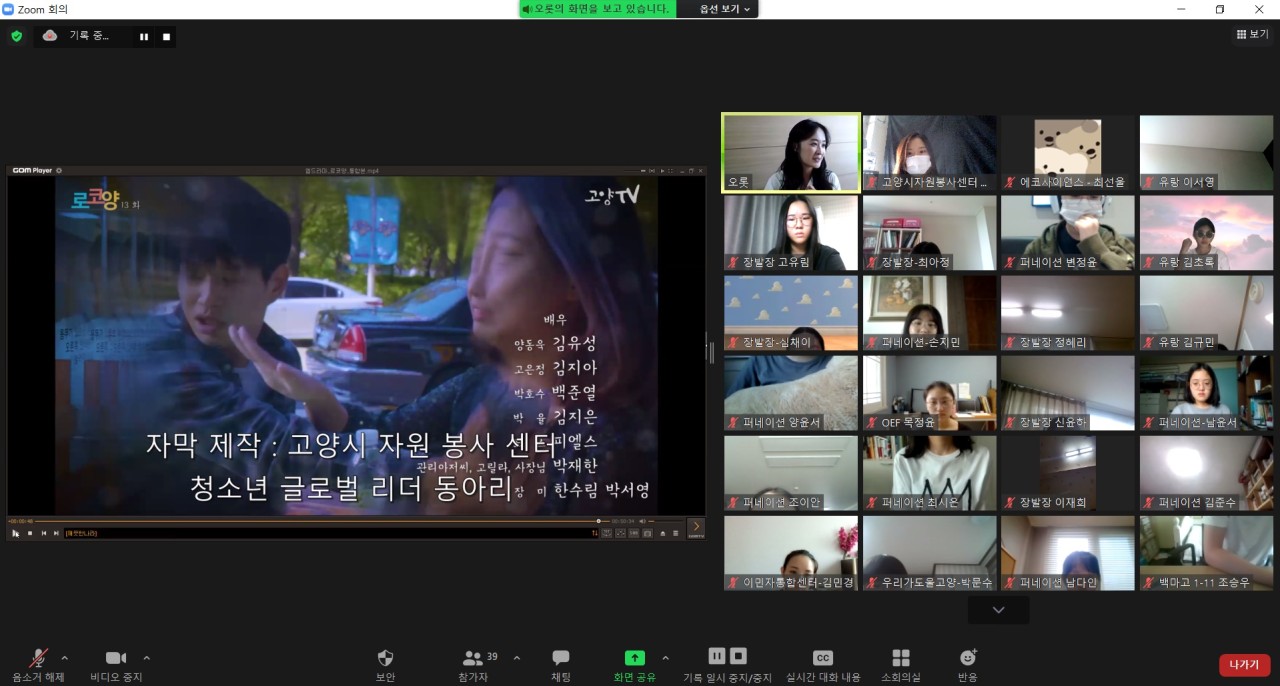The width and height of the screenshot is (1280, 686).
Task: Expand video options arrow beside 비디오 중지
Action: pos(147,658)
